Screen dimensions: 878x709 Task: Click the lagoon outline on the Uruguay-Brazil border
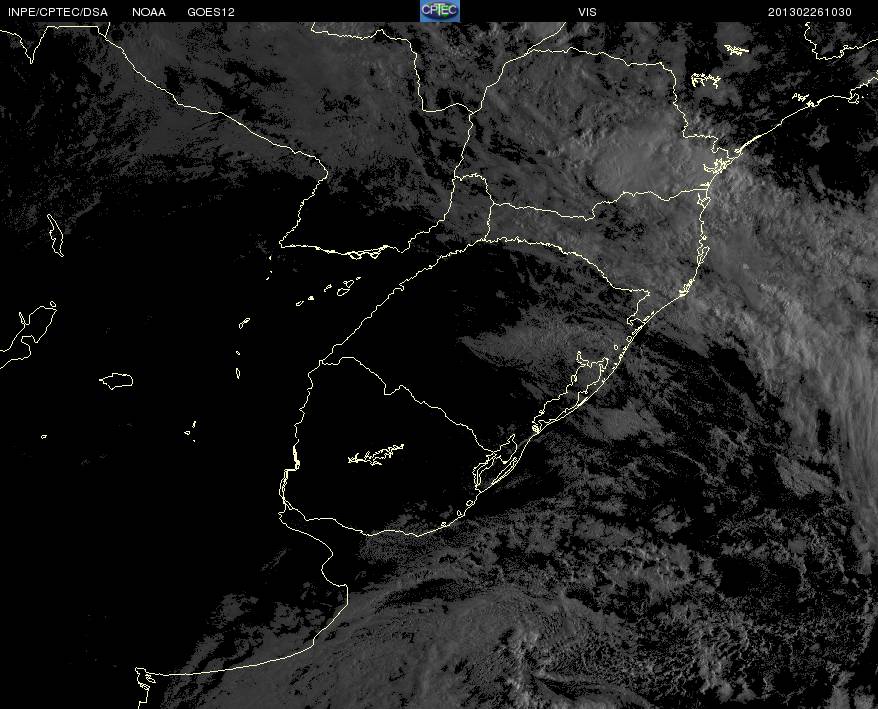pos(495,460)
